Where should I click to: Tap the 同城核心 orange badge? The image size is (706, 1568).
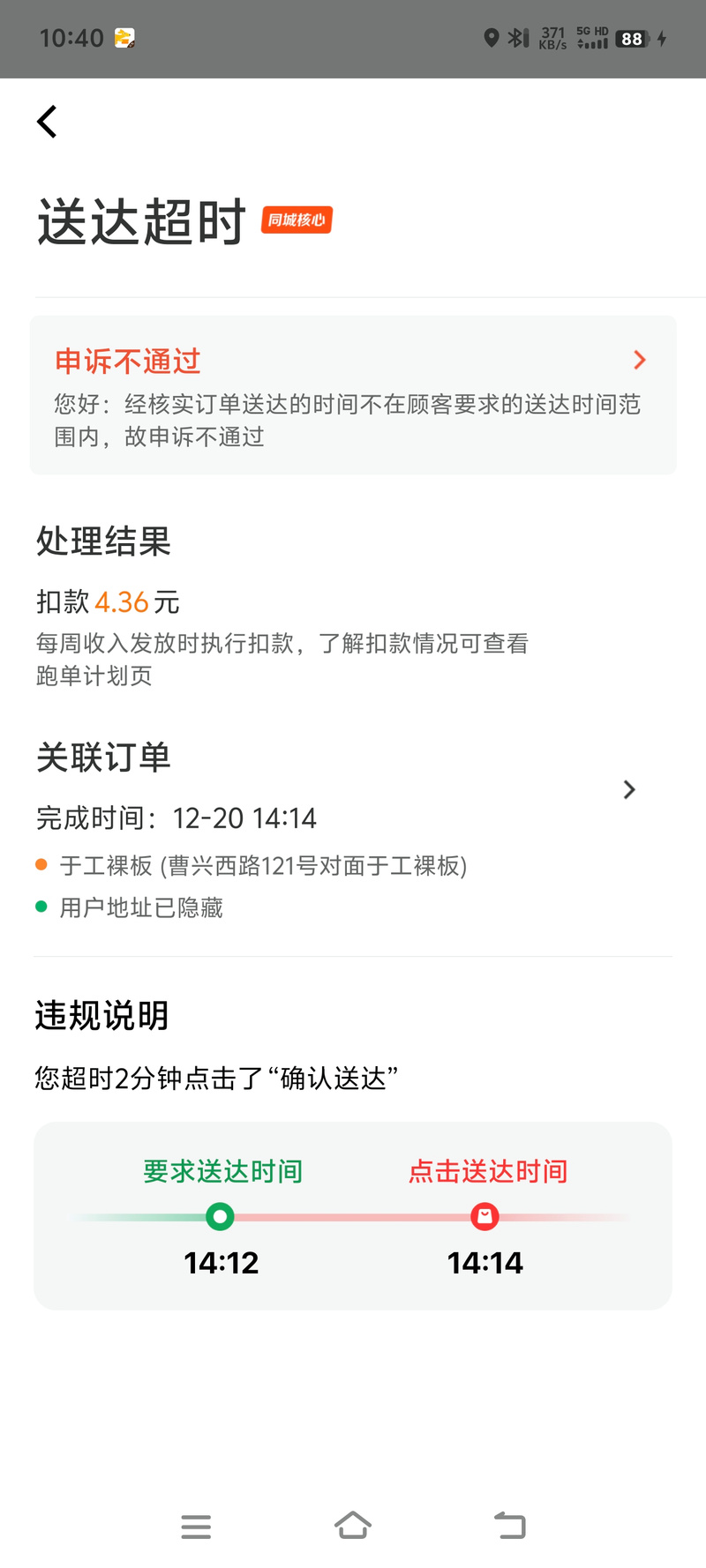pos(297,220)
